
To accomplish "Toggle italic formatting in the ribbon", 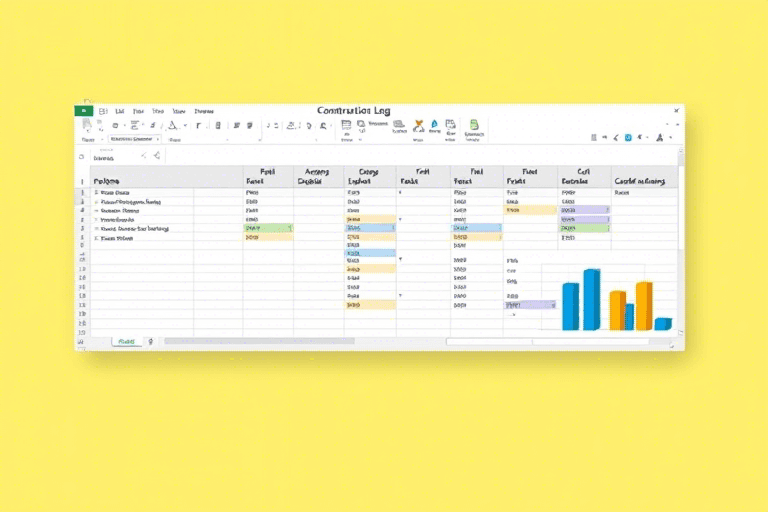I will pos(217,126).
